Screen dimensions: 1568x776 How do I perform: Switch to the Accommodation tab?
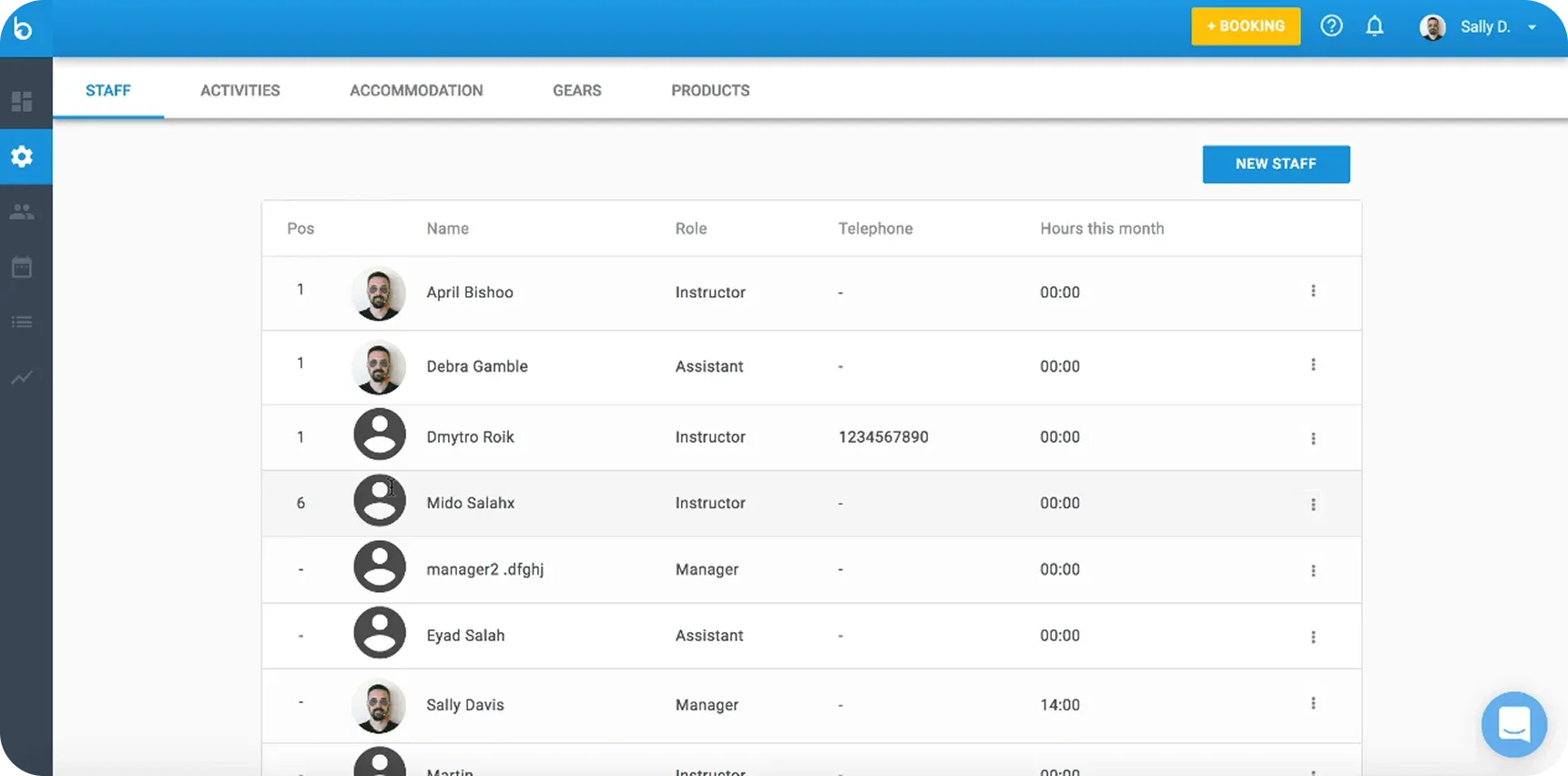[x=416, y=90]
